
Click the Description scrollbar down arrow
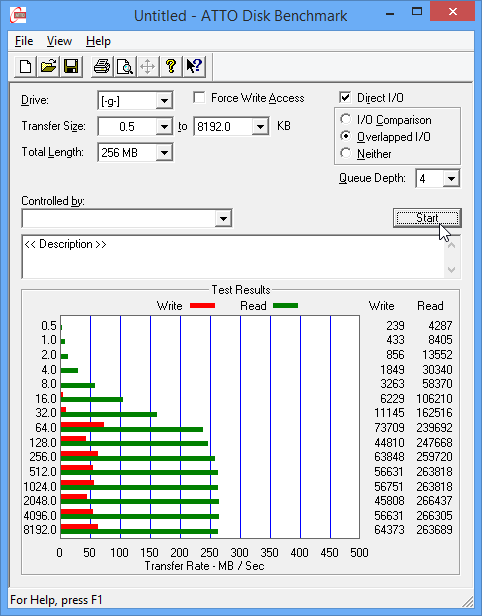(x=452, y=270)
